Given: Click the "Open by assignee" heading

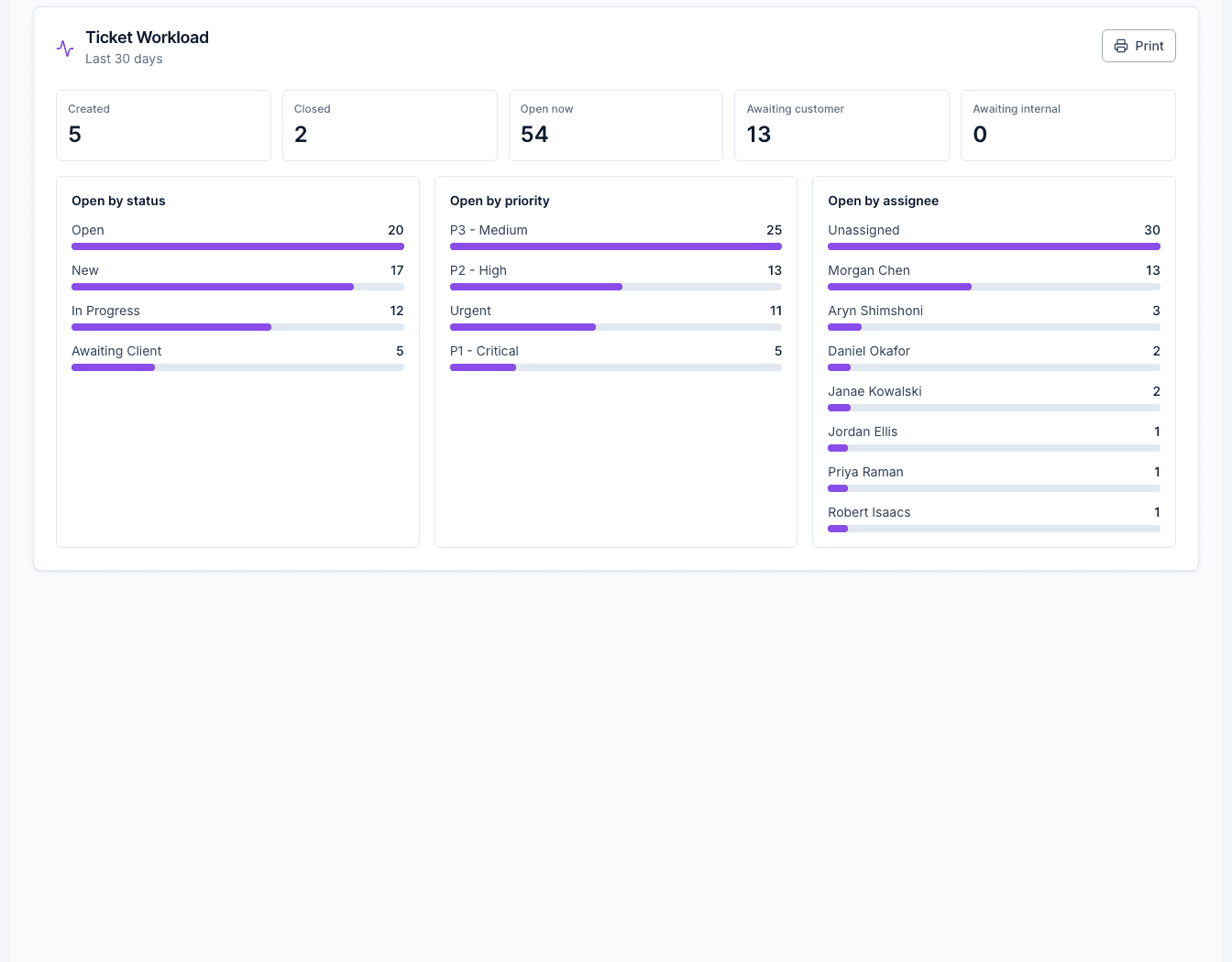Looking at the screenshot, I should pos(883,201).
